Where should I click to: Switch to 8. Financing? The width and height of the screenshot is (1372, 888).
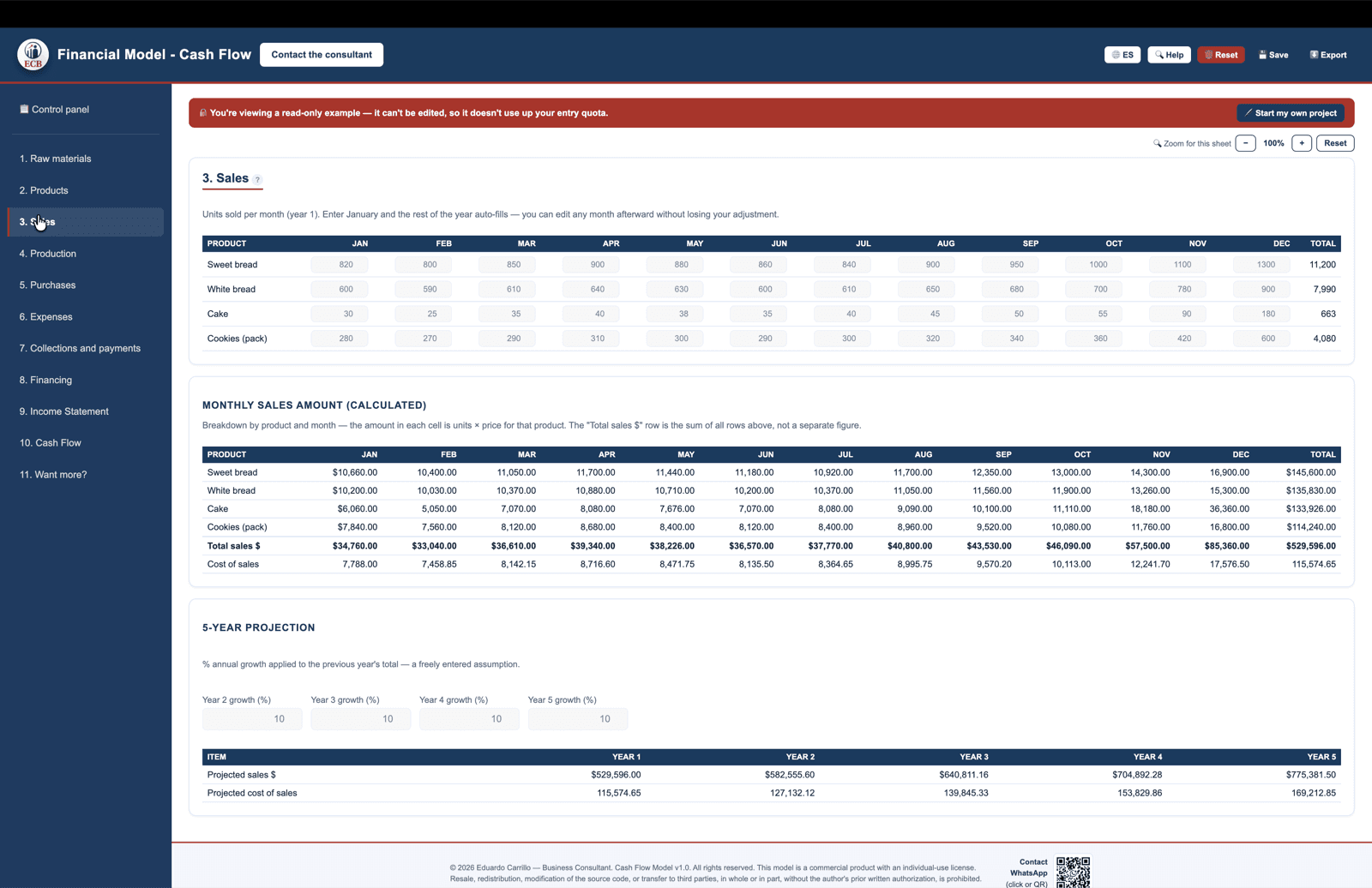coord(86,381)
